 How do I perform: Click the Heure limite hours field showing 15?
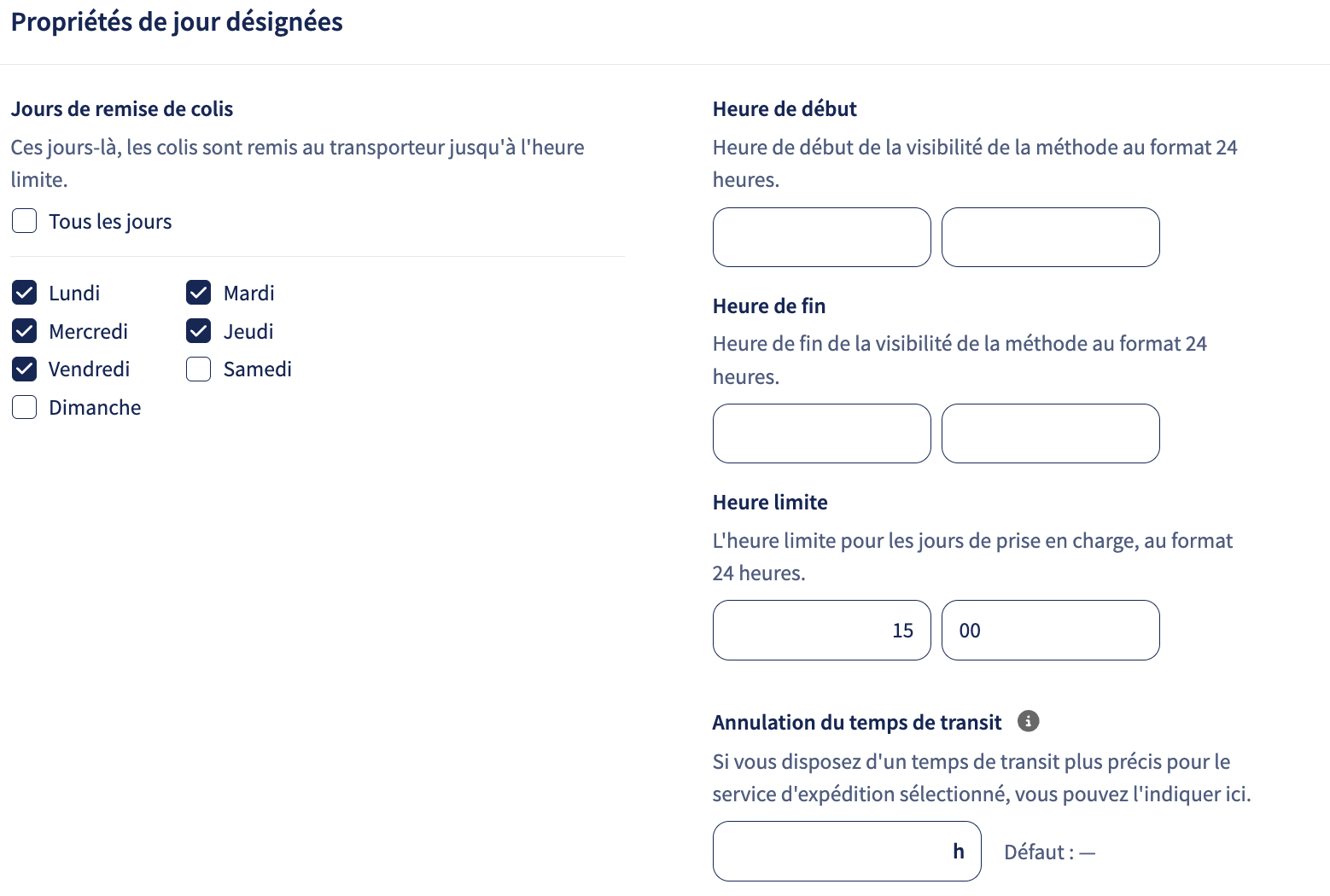tap(822, 630)
